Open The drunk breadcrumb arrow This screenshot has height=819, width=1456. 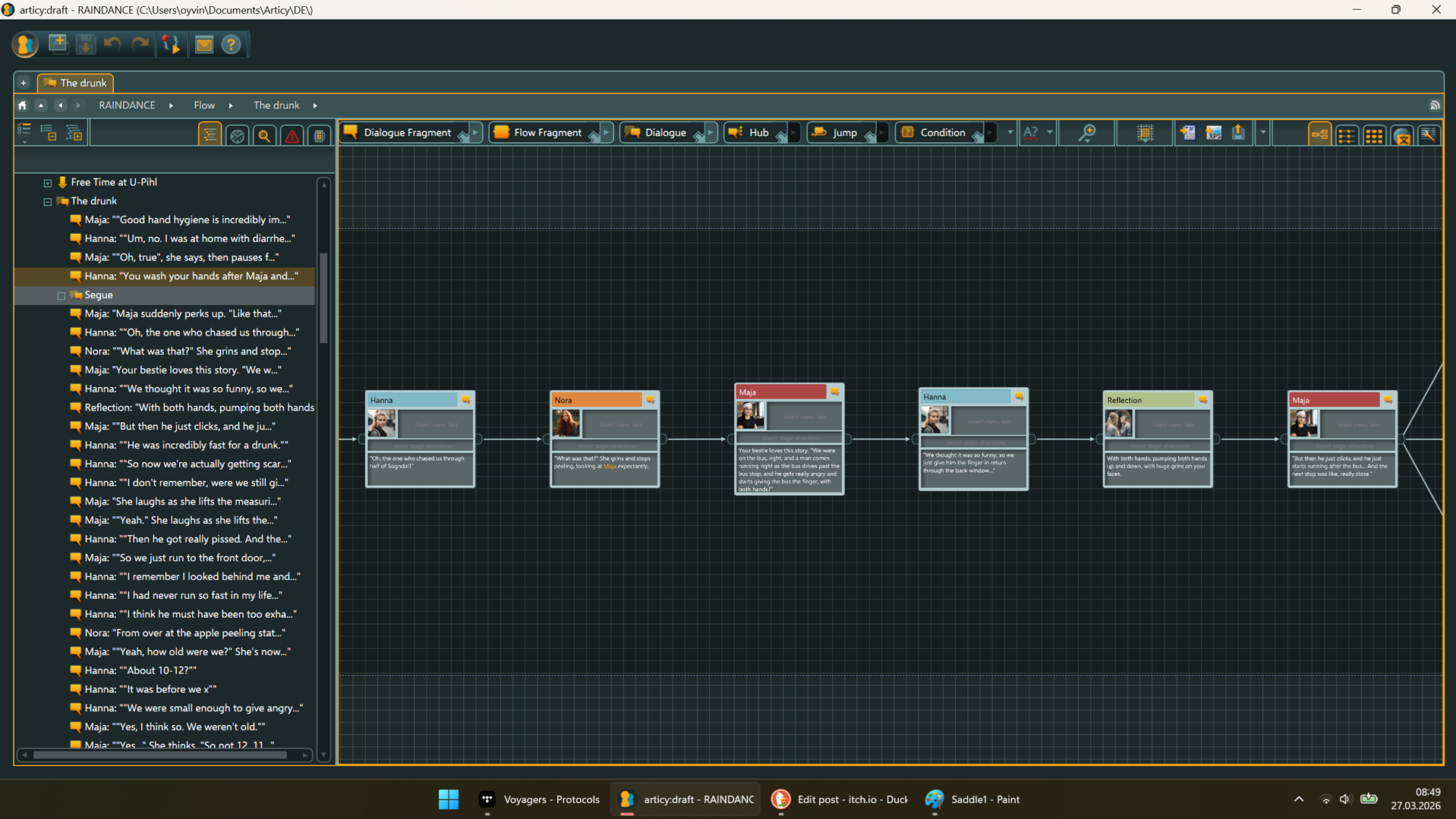click(315, 106)
